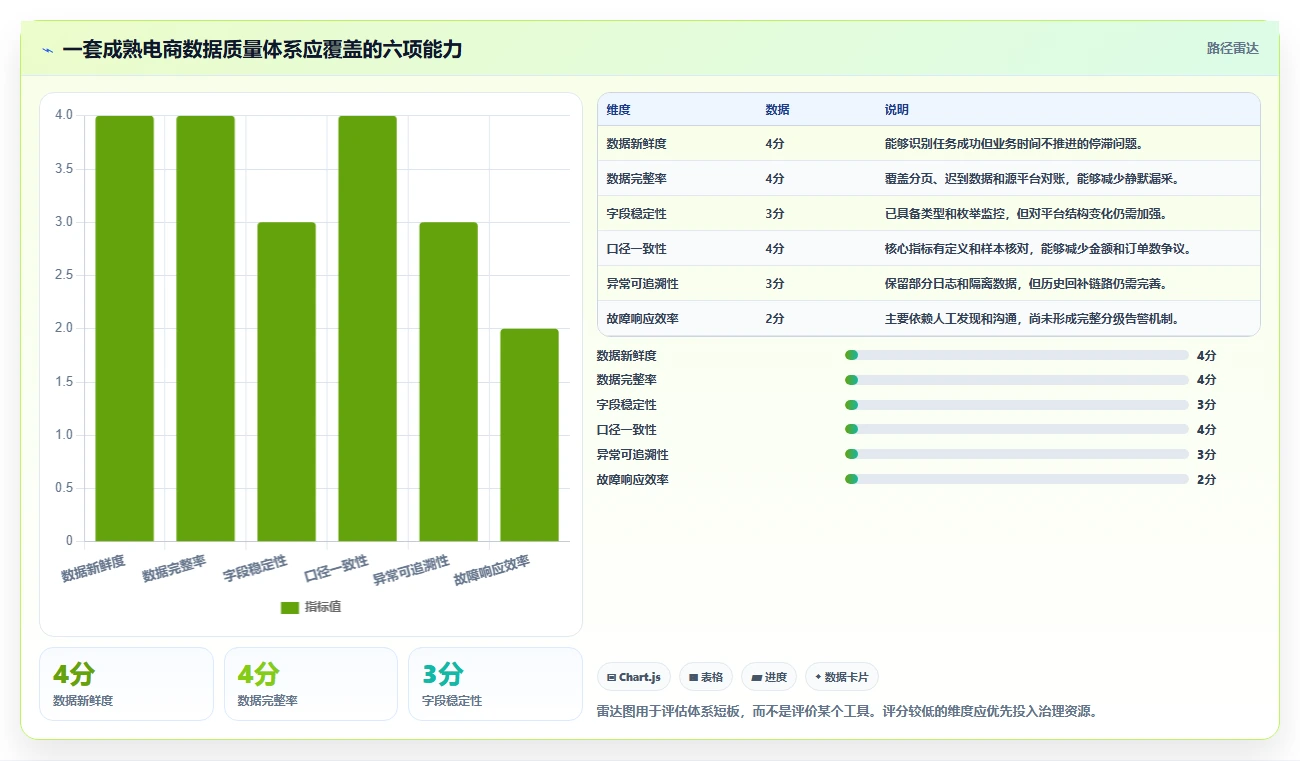Click the Chart.js tag button
The image size is (1300, 761).
click(634, 677)
